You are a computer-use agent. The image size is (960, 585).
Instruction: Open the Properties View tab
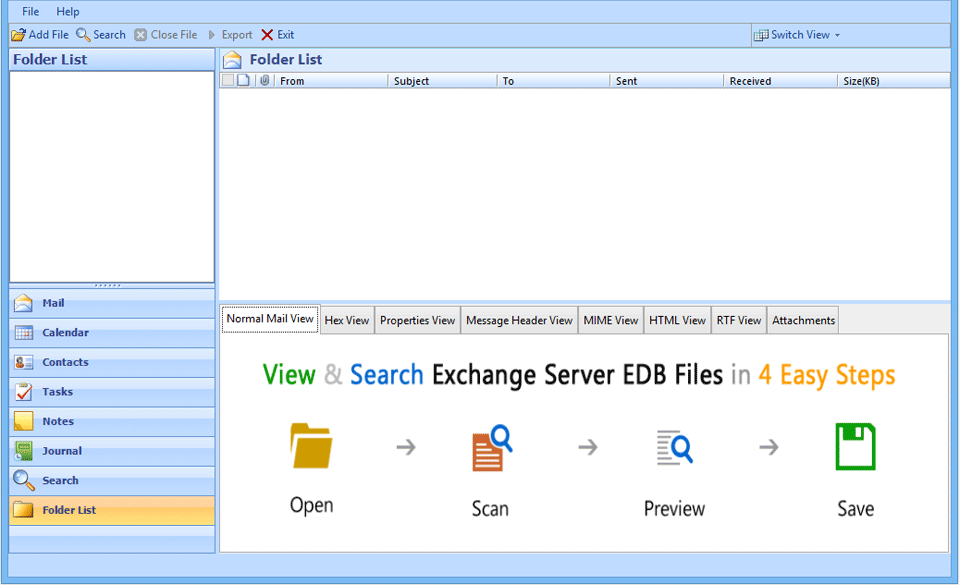(418, 320)
